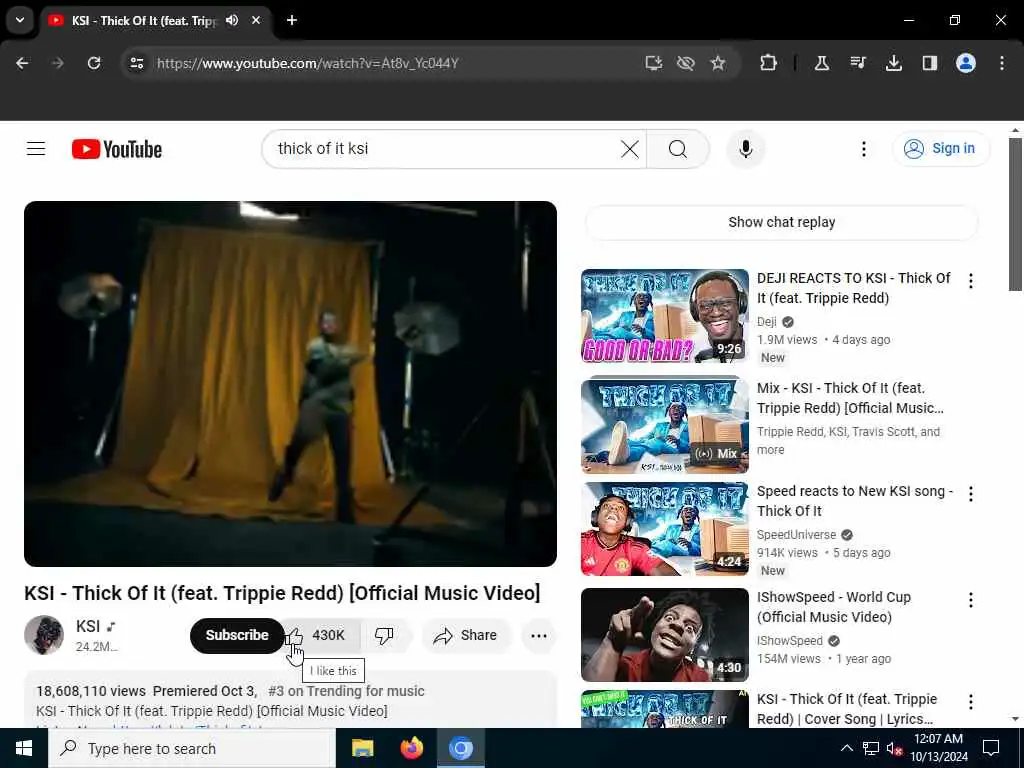Open DEJI REACTS TO KSI thumbnail

point(665,316)
